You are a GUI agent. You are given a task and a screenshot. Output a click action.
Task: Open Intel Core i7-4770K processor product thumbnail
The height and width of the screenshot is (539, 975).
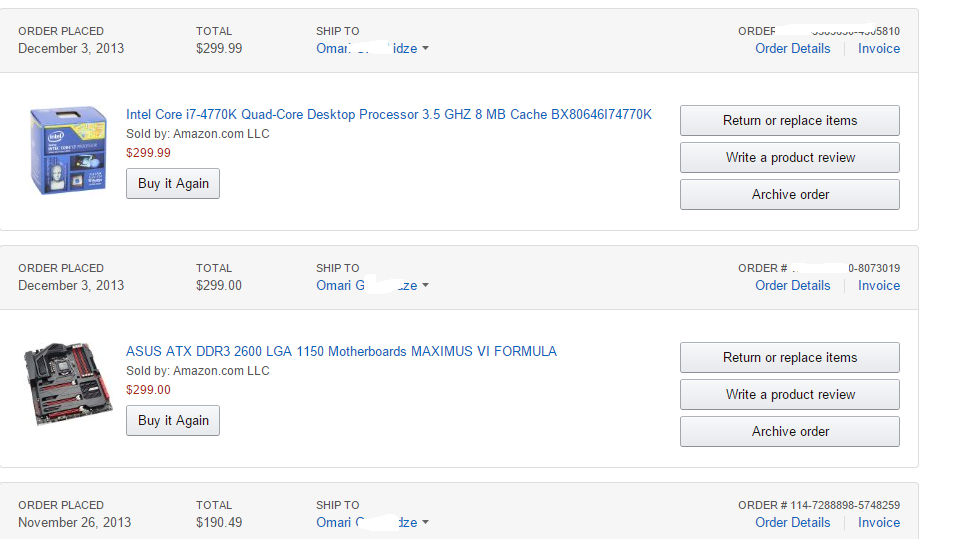pyautogui.click(x=68, y=150)
